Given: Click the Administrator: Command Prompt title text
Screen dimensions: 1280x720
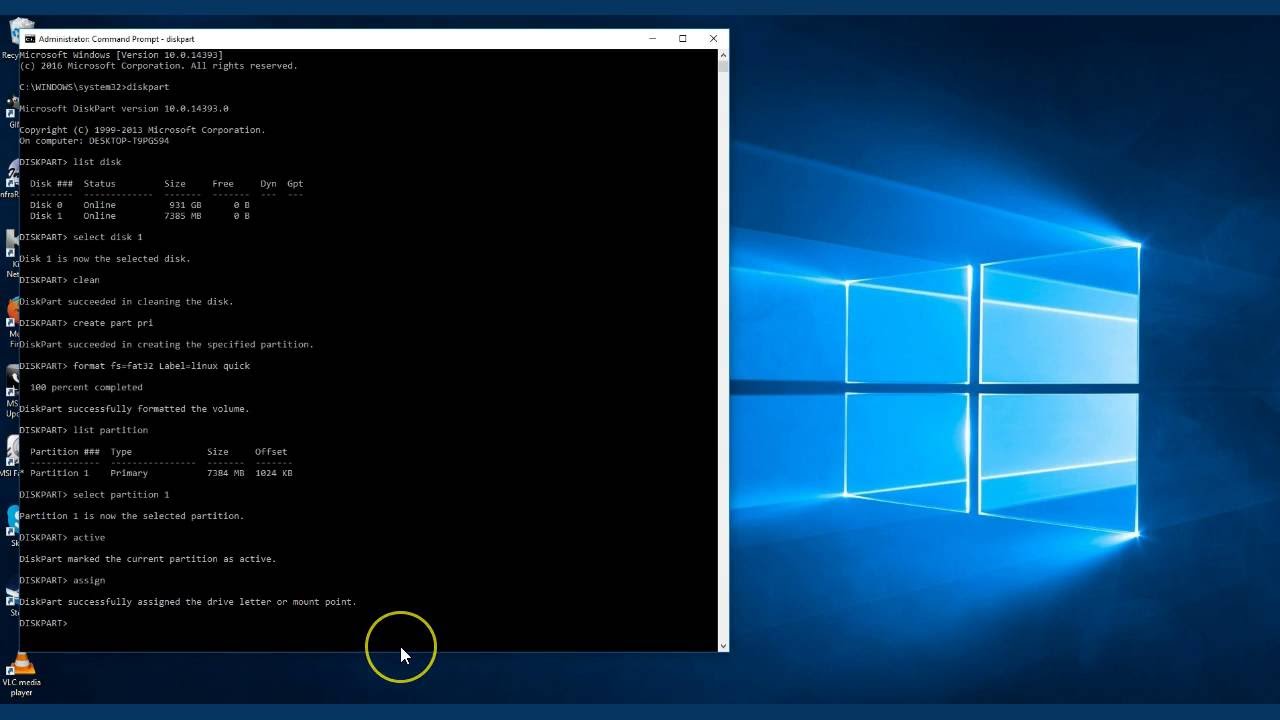Looking at the screenshot, I should (x=116, y=39).
